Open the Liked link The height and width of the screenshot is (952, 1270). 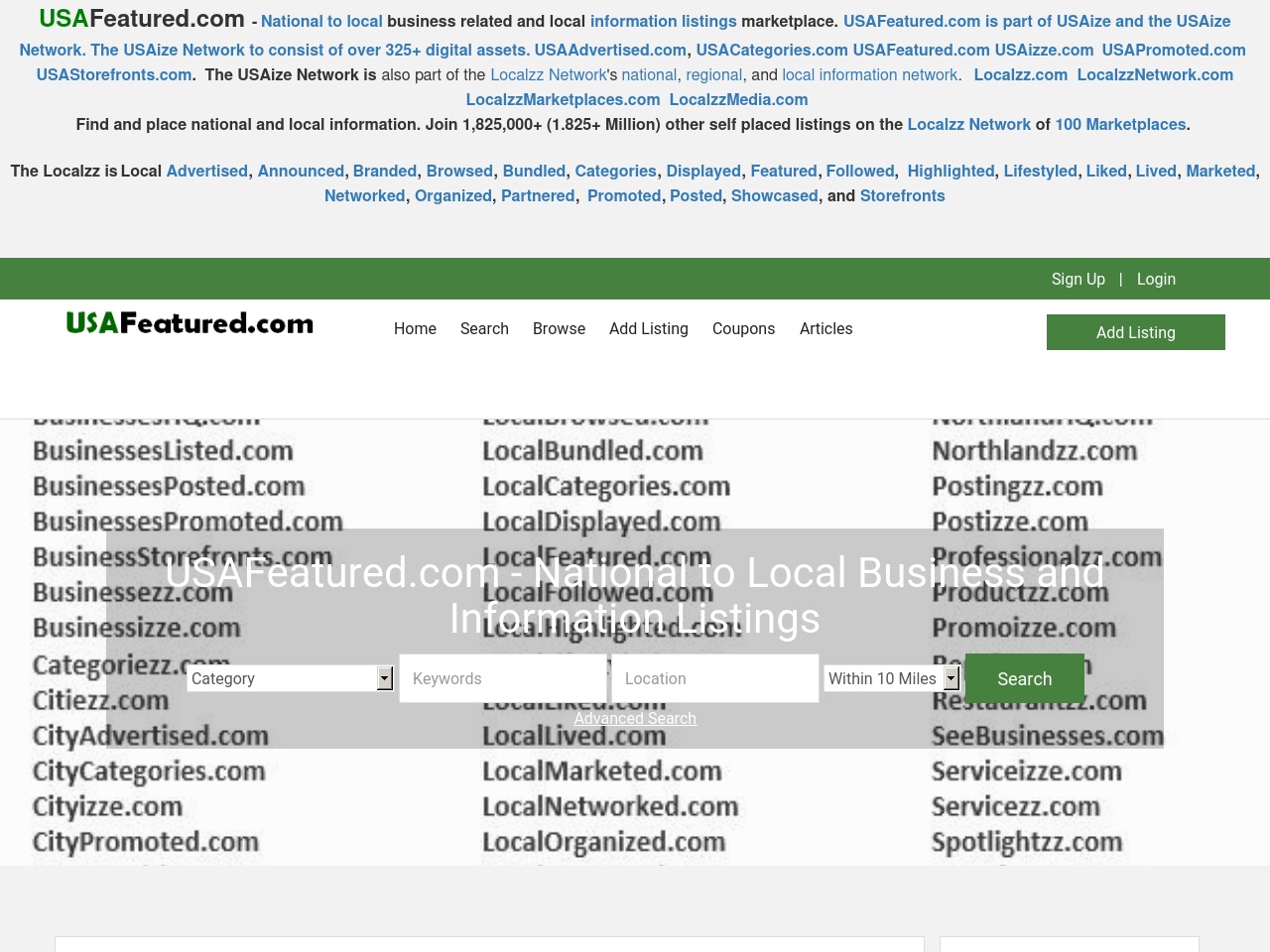pyautogui.click(x=1106, y=171)
